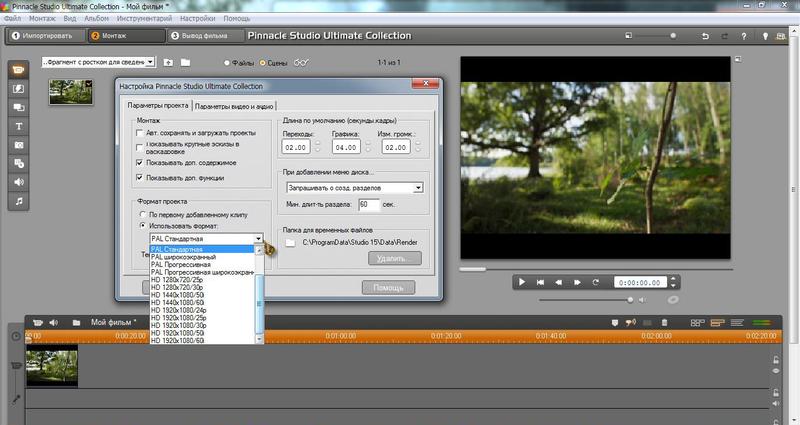Screen dimensions: 800x425
Task: Click Play in the preview player
Action: click(521, 282)
